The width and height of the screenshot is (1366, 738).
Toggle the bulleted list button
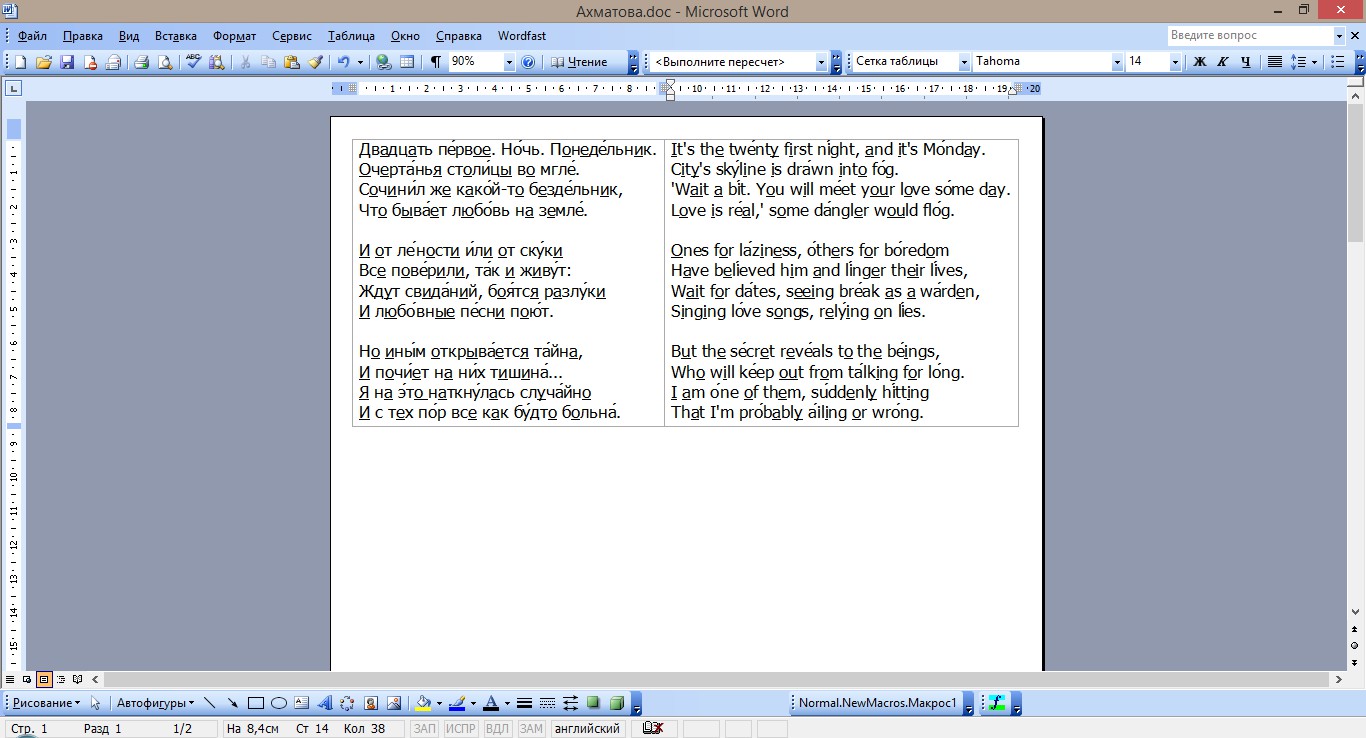coord(1338,62)
